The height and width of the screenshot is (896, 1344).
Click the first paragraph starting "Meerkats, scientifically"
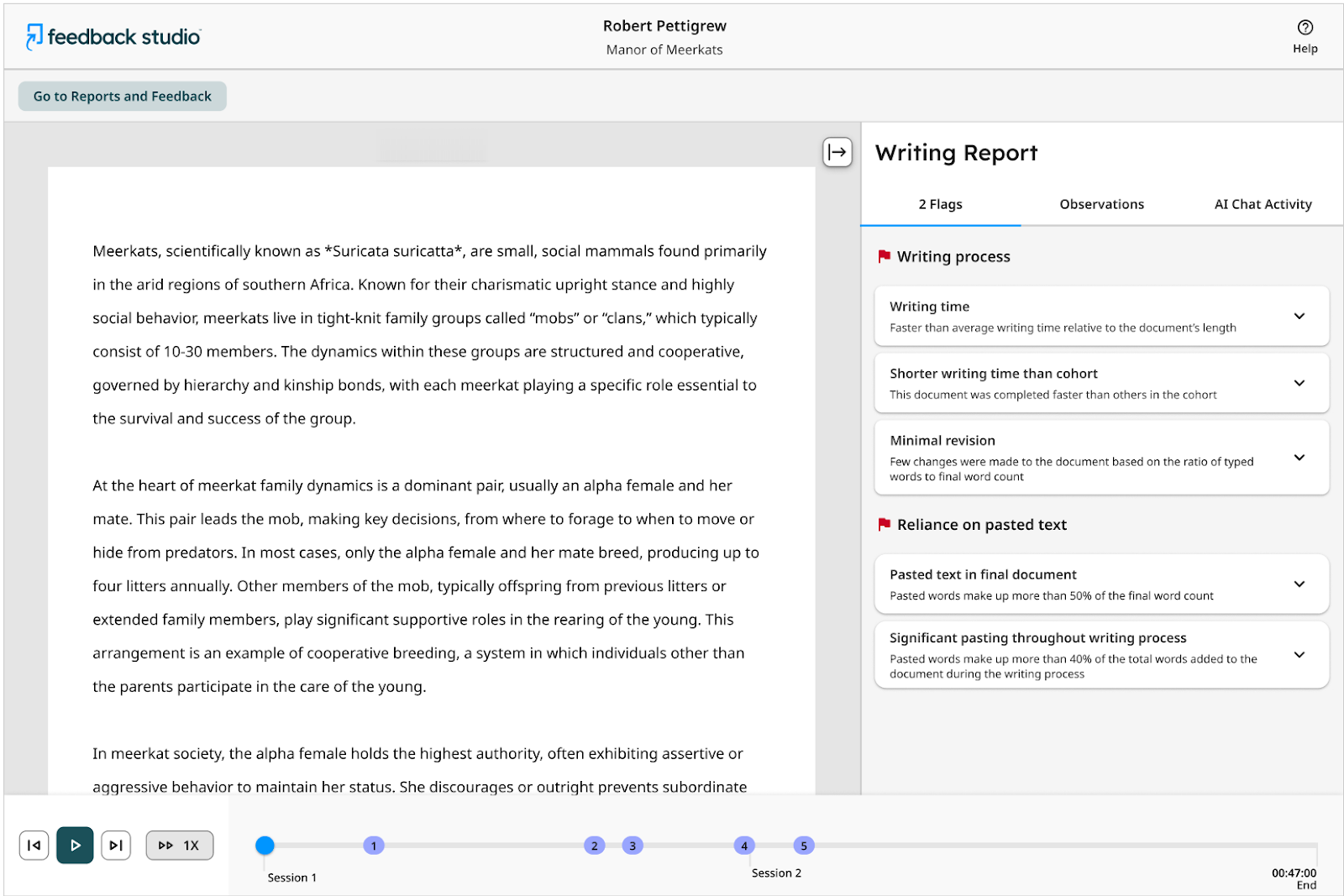click(x=429, y=334)
